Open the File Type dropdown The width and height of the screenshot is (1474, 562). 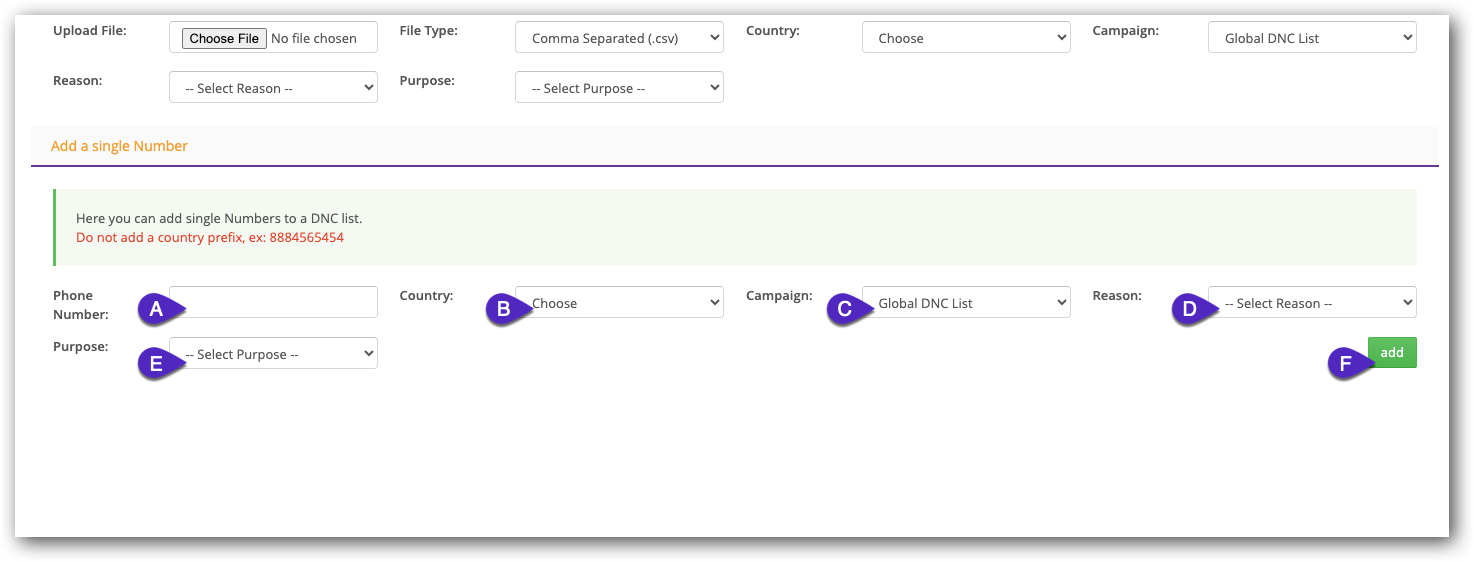click(619, 38)
